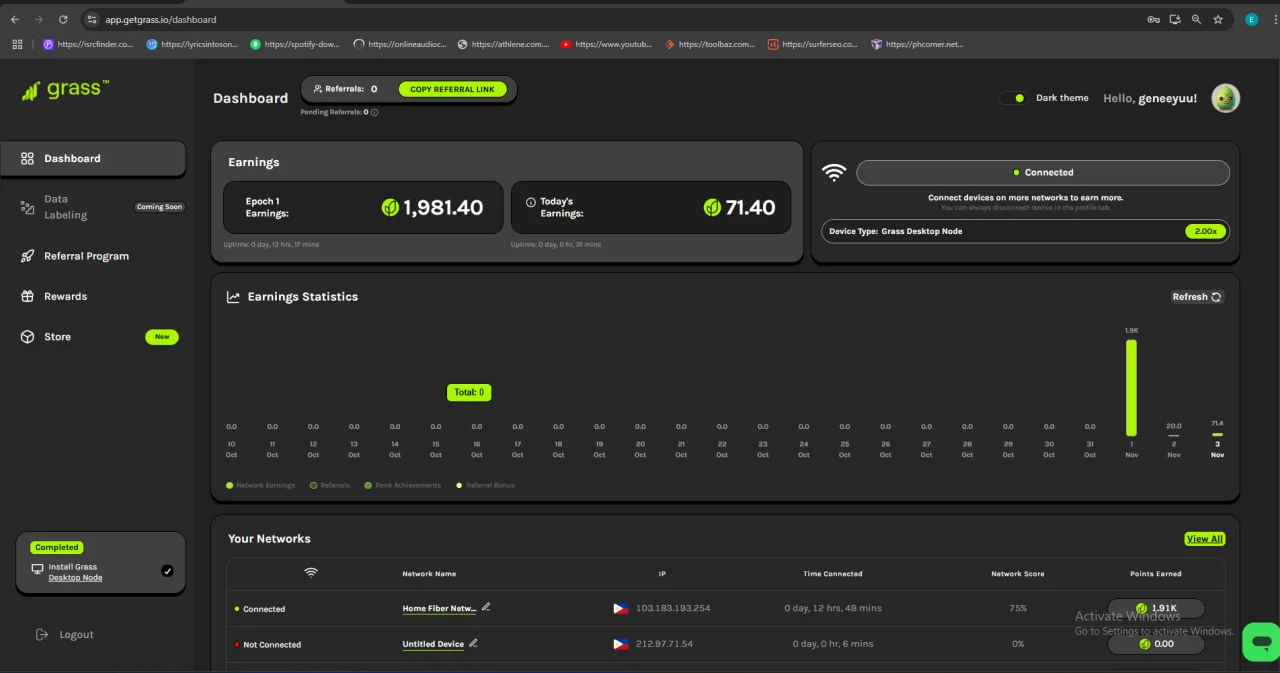Click the install task completed checkmark

167,571
